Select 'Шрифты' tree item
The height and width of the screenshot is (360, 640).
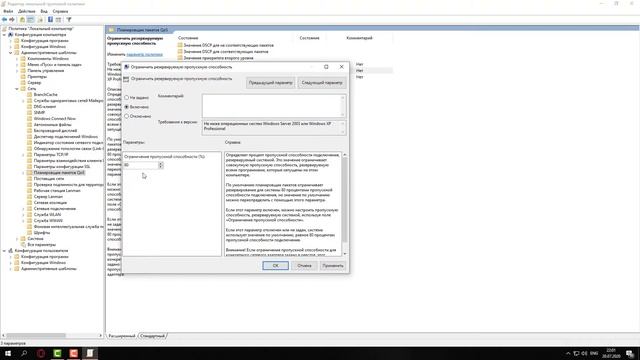(x=42, y=233)
